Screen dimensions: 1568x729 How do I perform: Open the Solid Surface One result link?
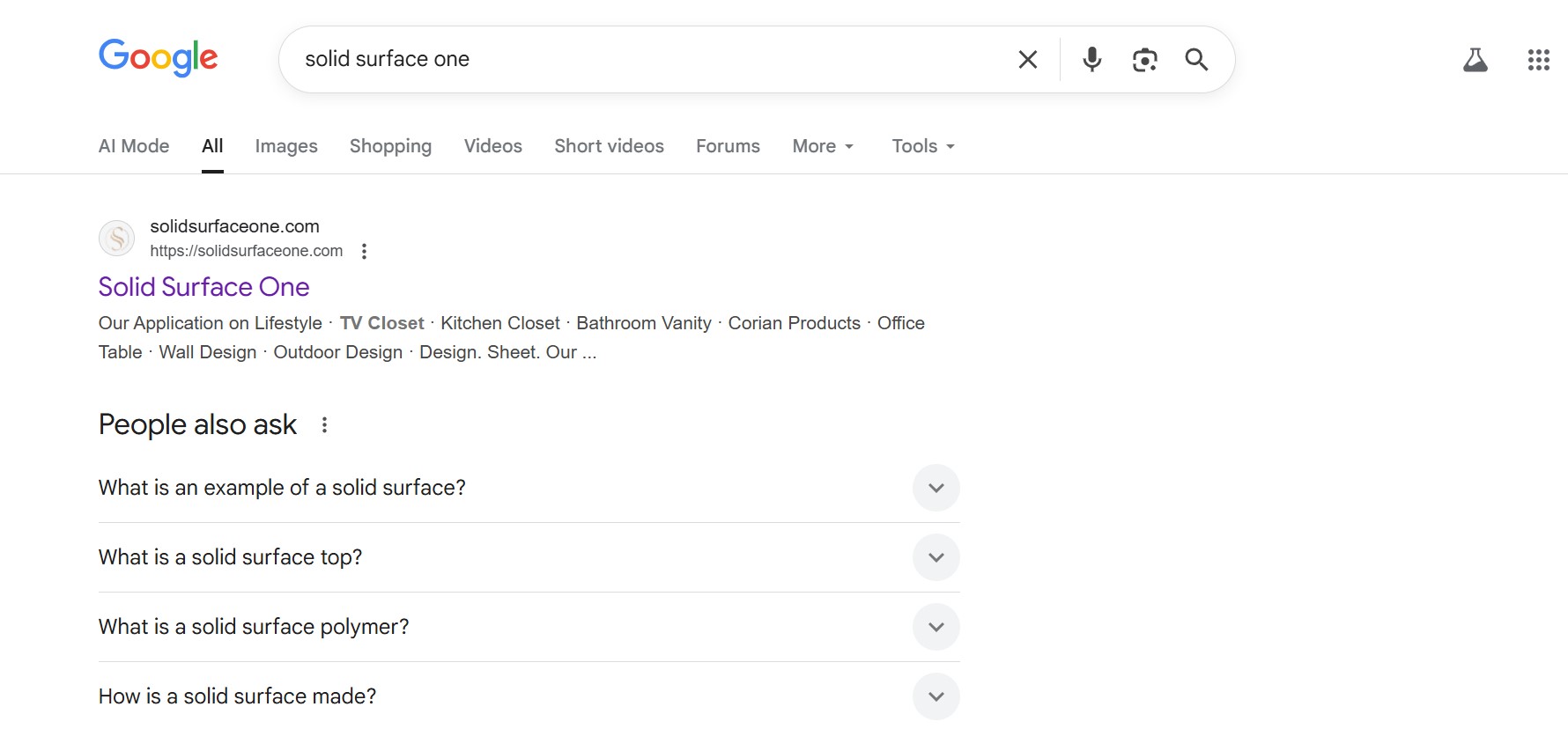203,287
